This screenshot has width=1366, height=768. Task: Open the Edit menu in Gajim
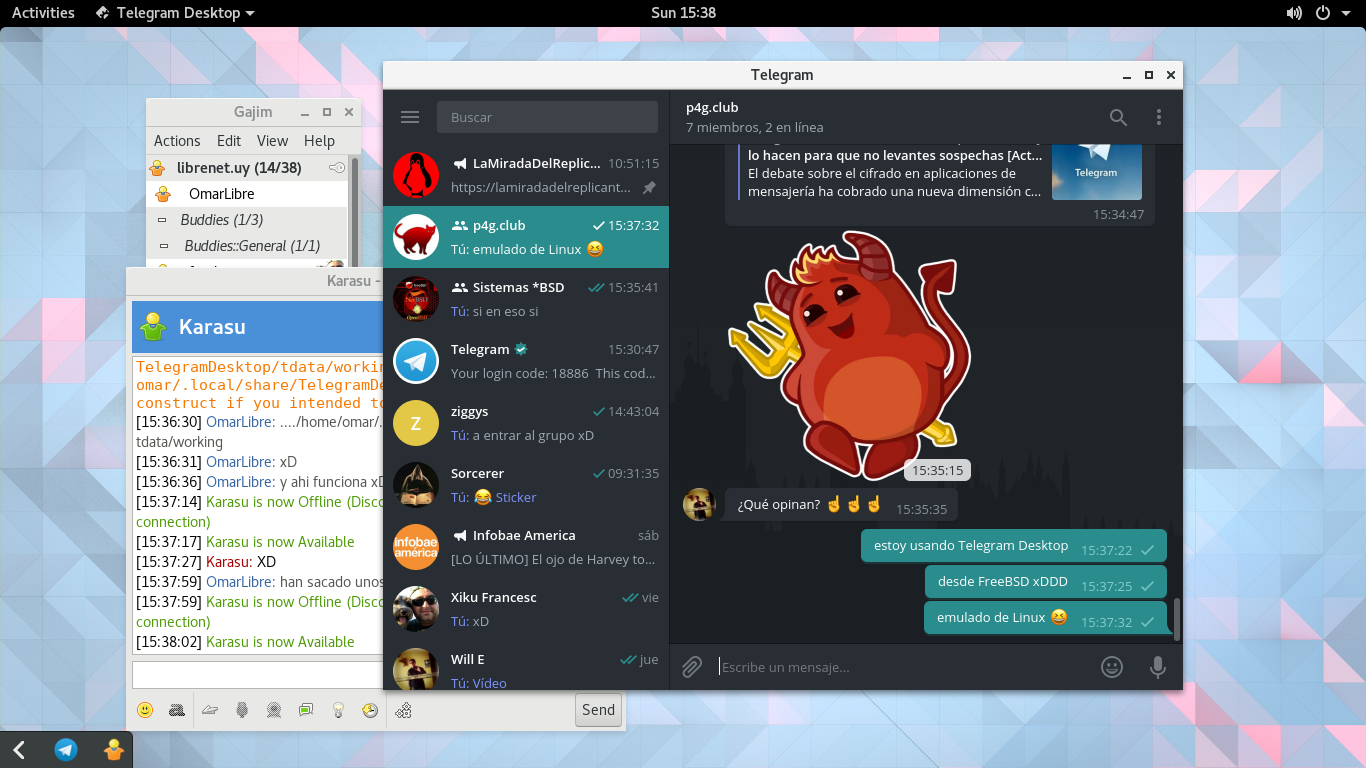[229, 141]
